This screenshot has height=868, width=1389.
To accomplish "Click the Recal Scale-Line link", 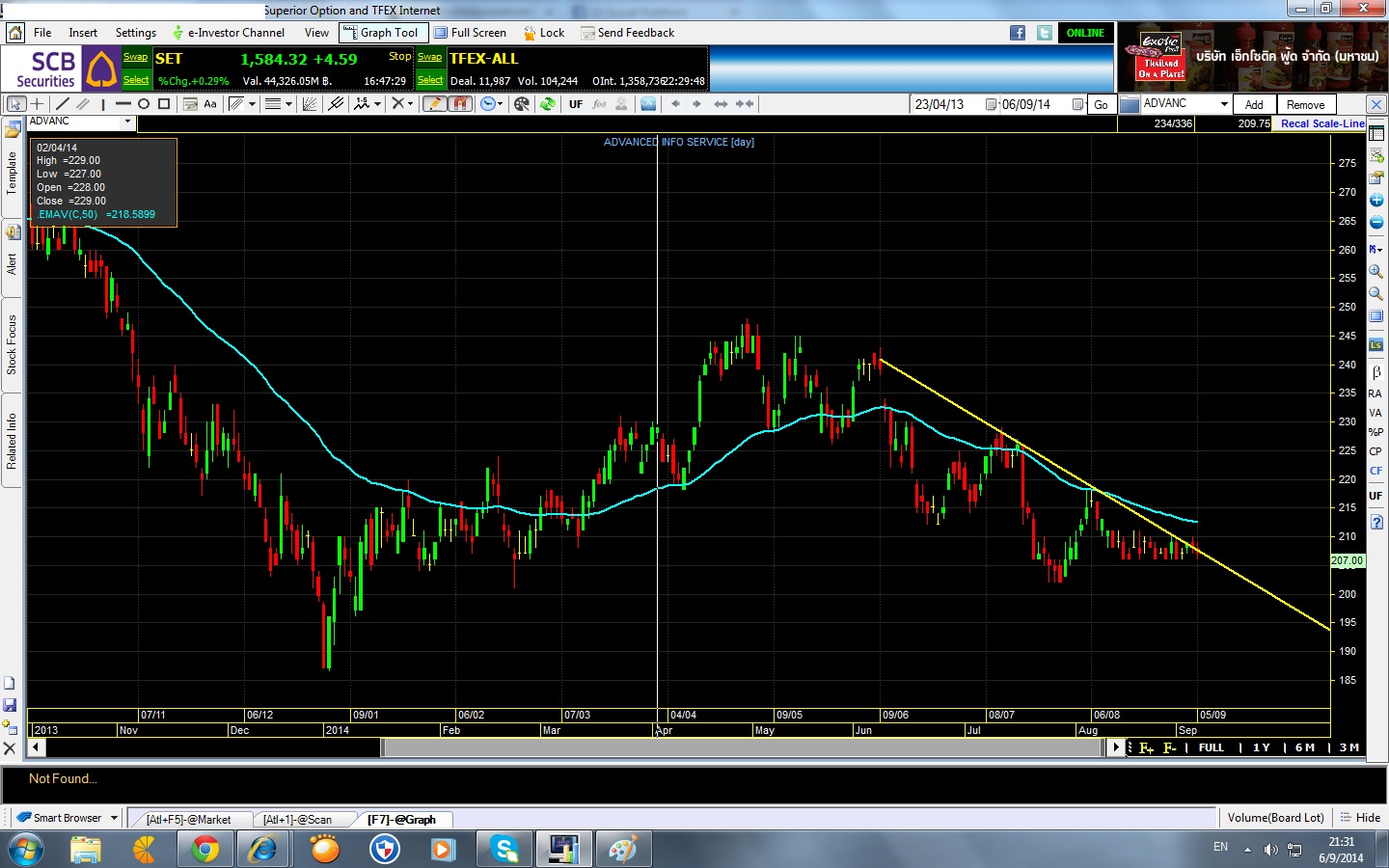I will [1322, 123].
